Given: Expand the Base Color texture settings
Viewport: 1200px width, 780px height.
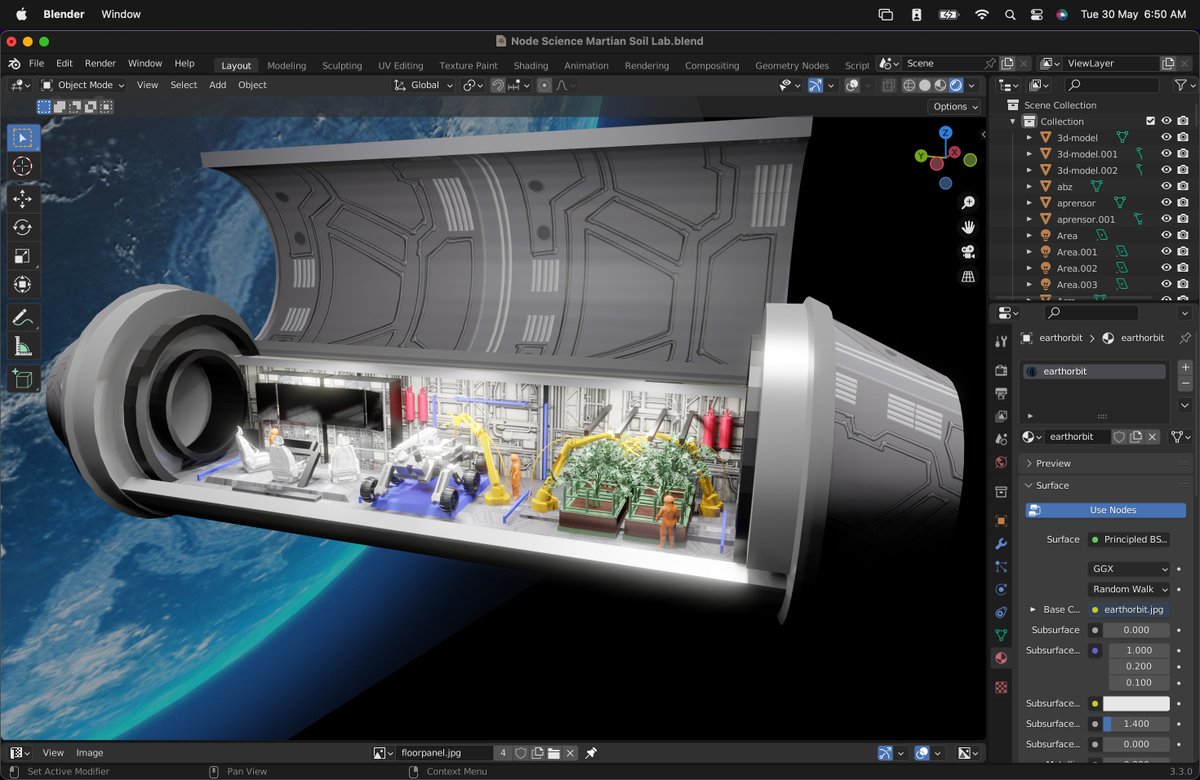Looking at the screenshot, I should coord(1033,609).
